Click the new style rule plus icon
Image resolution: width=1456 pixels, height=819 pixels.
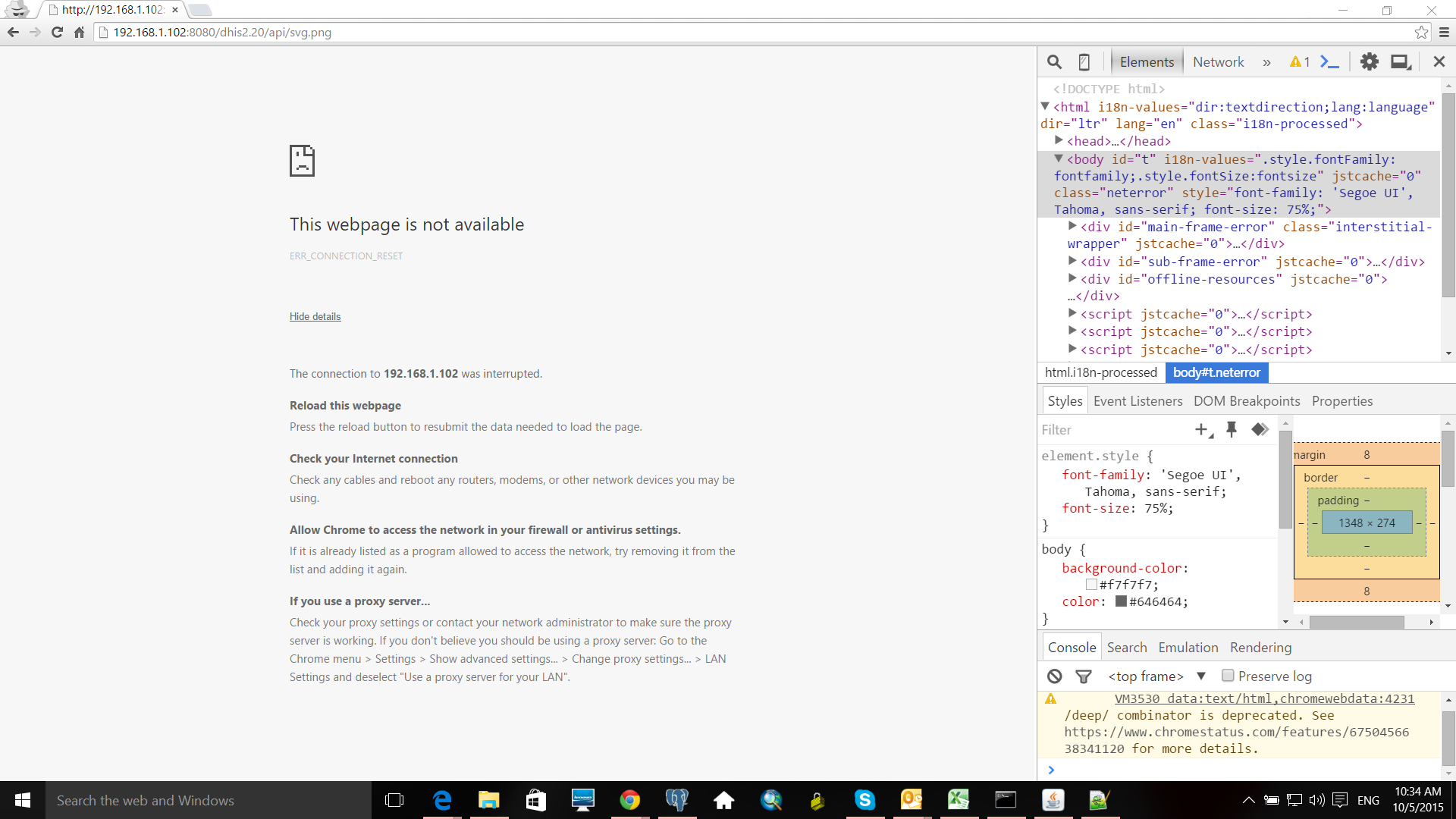click(1203, 430)
